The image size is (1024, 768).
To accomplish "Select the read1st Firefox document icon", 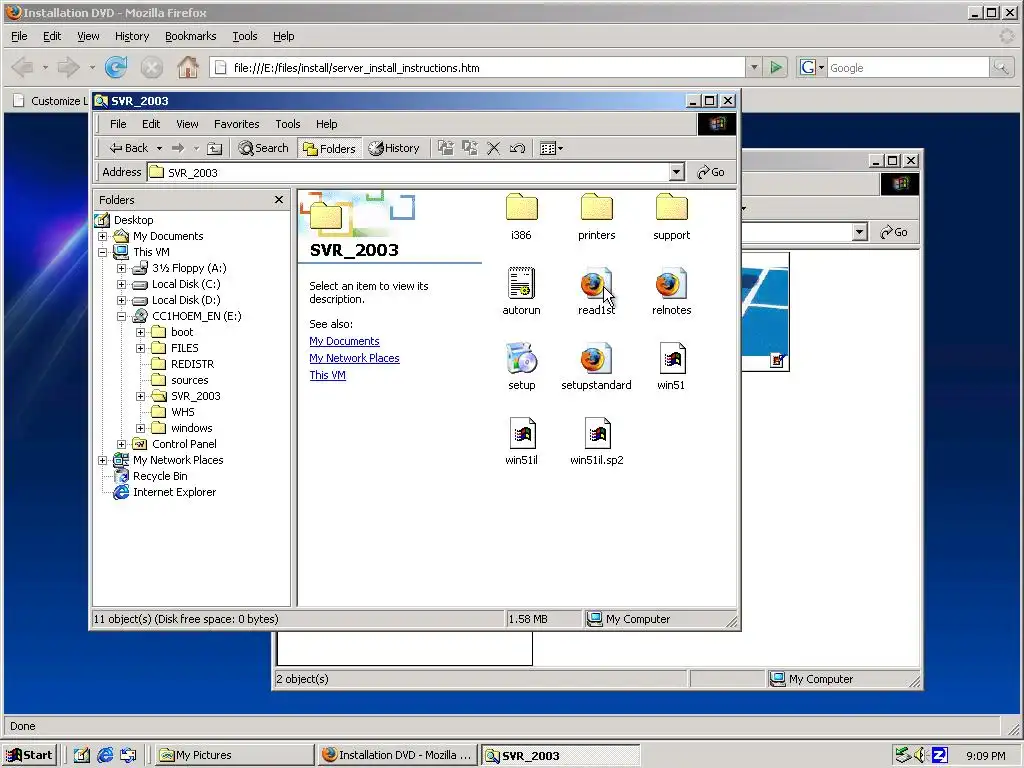I will pyautogui.click(x=596, y=283).
